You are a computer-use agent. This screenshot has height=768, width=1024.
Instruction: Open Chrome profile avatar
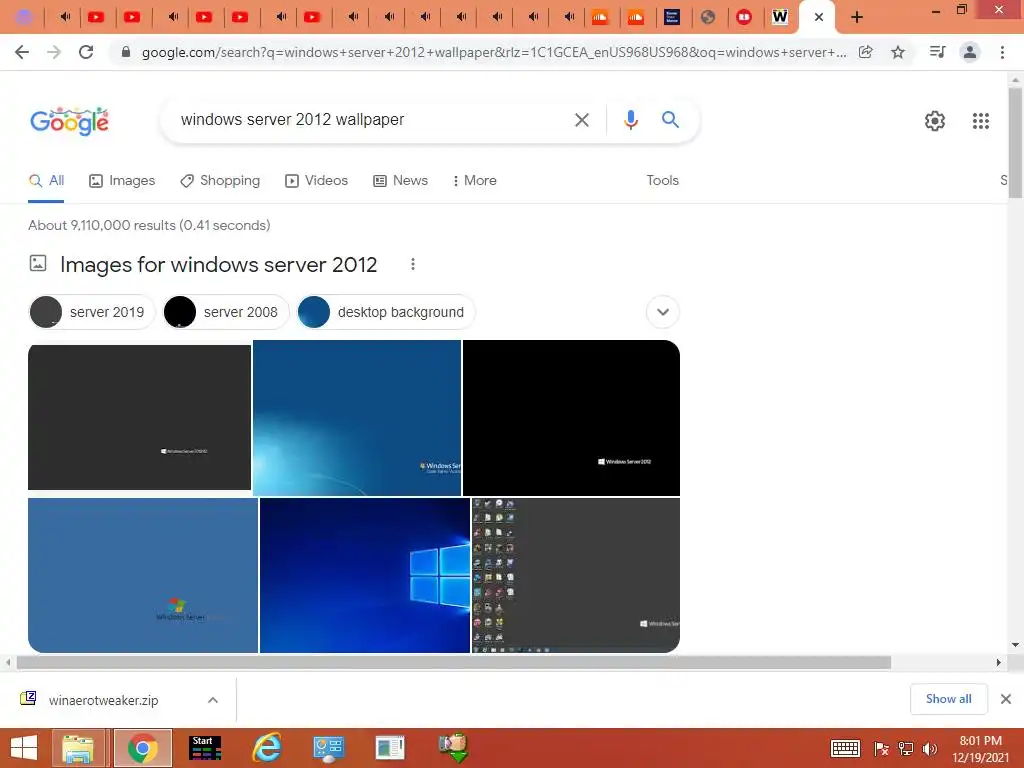point(970,52)
